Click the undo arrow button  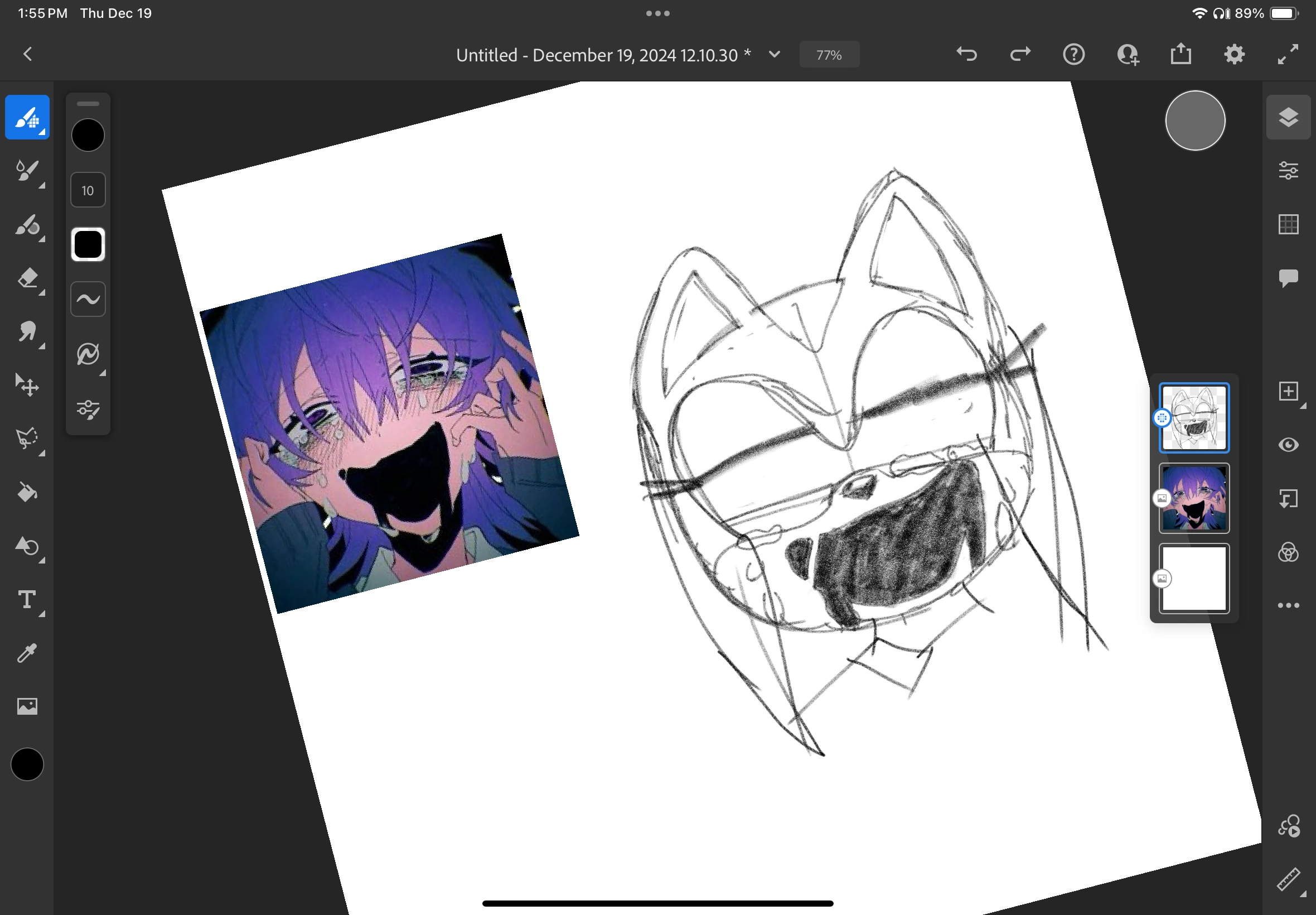(x=967, y=55)
